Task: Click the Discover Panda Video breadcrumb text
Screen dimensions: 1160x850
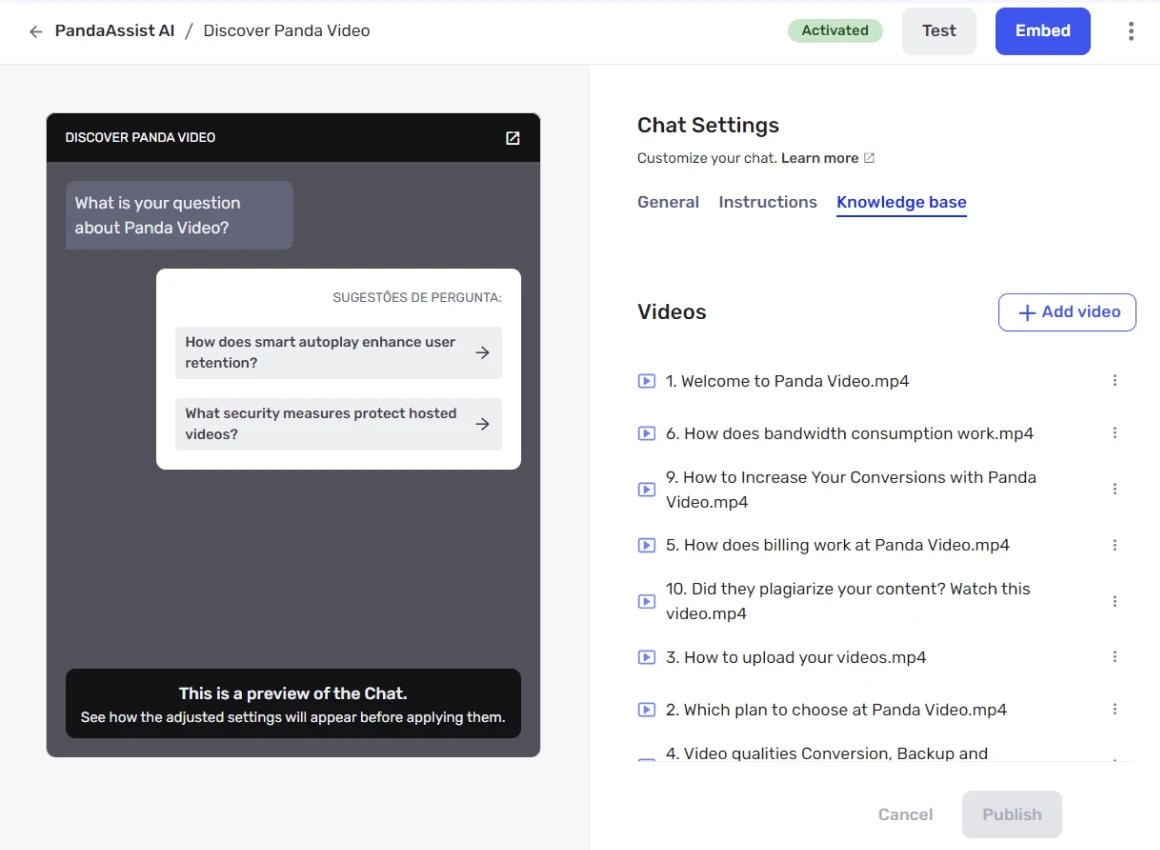Action: (286, 31)
